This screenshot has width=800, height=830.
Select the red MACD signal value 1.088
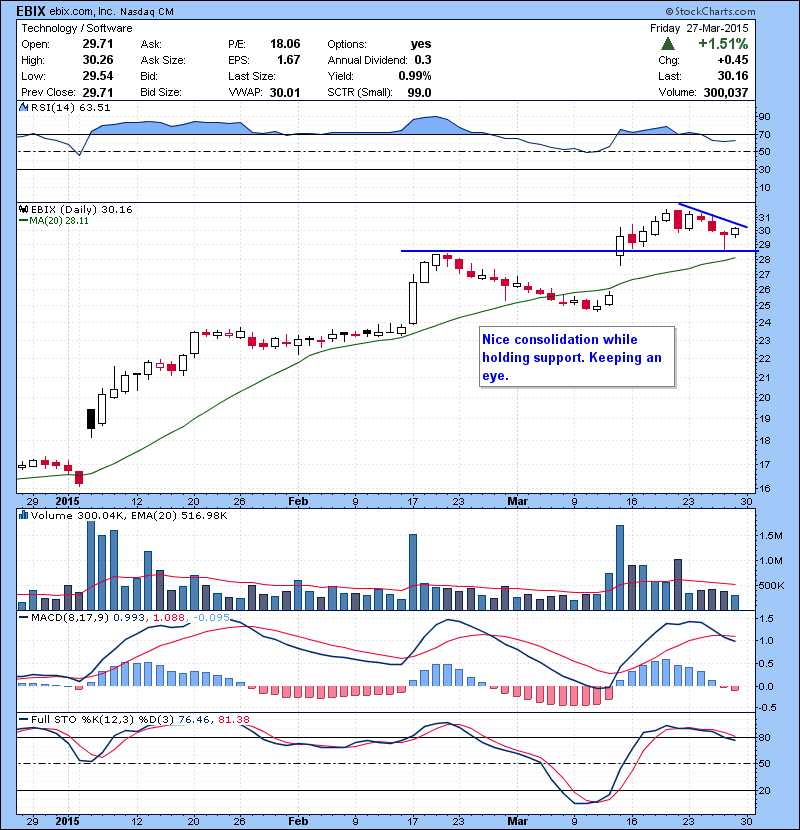tap(169, 617)
